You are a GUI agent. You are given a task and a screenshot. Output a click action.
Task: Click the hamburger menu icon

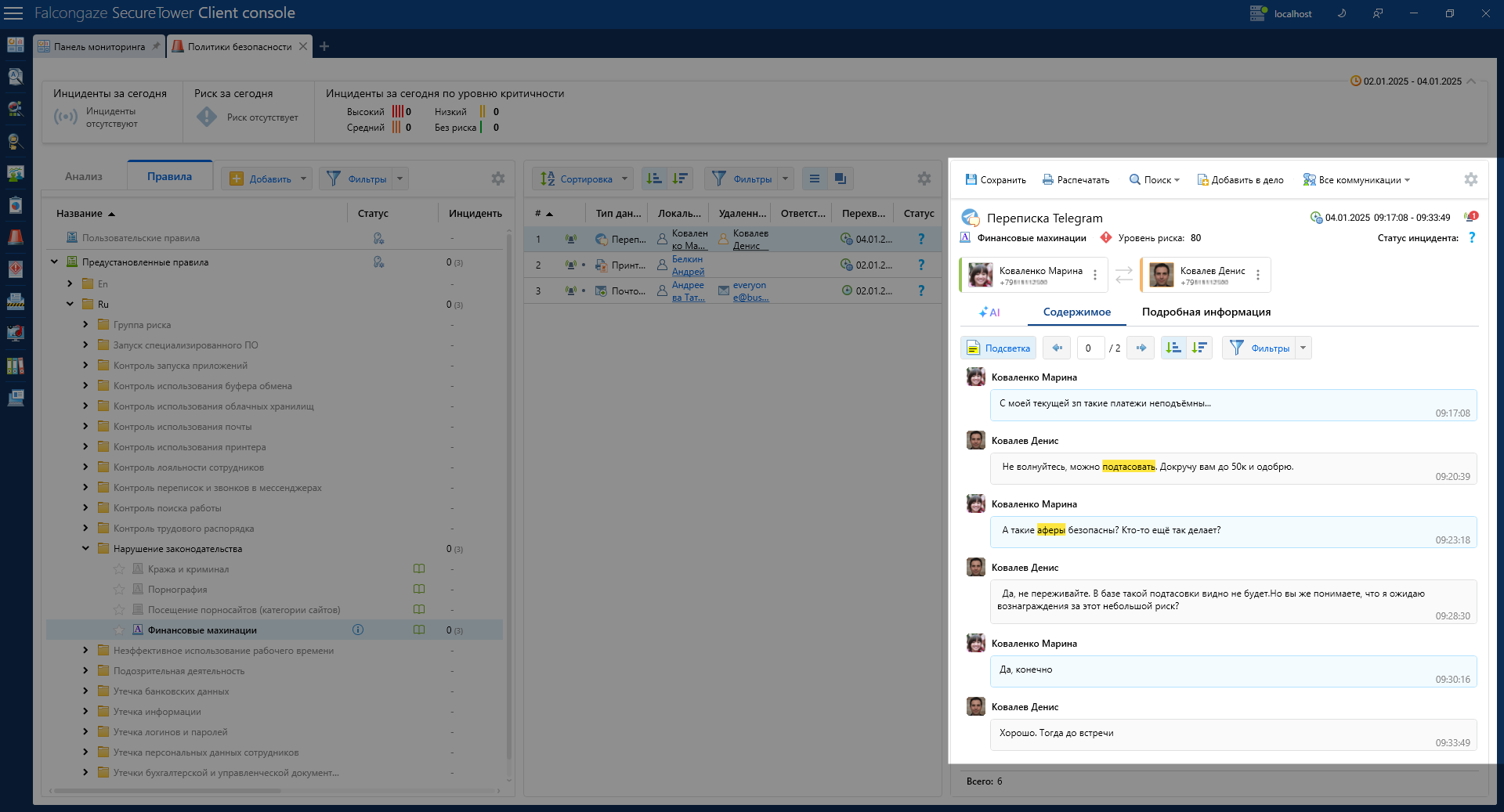tap(13, 13)
